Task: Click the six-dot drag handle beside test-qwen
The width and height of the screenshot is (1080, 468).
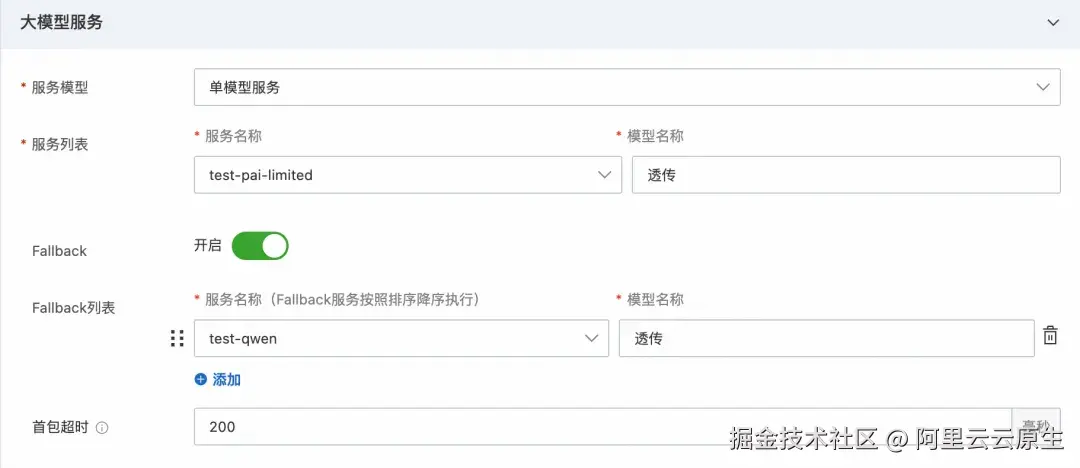Action: pos(177,338)
